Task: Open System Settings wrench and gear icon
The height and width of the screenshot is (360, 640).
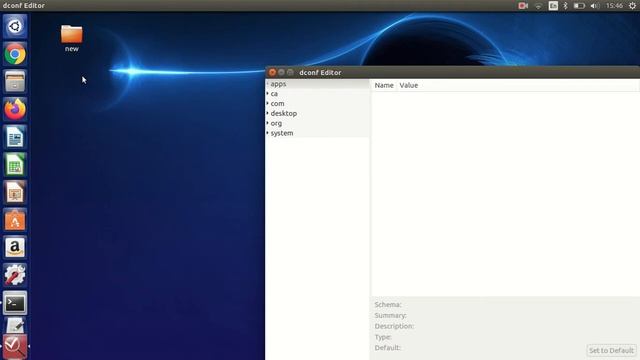Action: [15, 275]
